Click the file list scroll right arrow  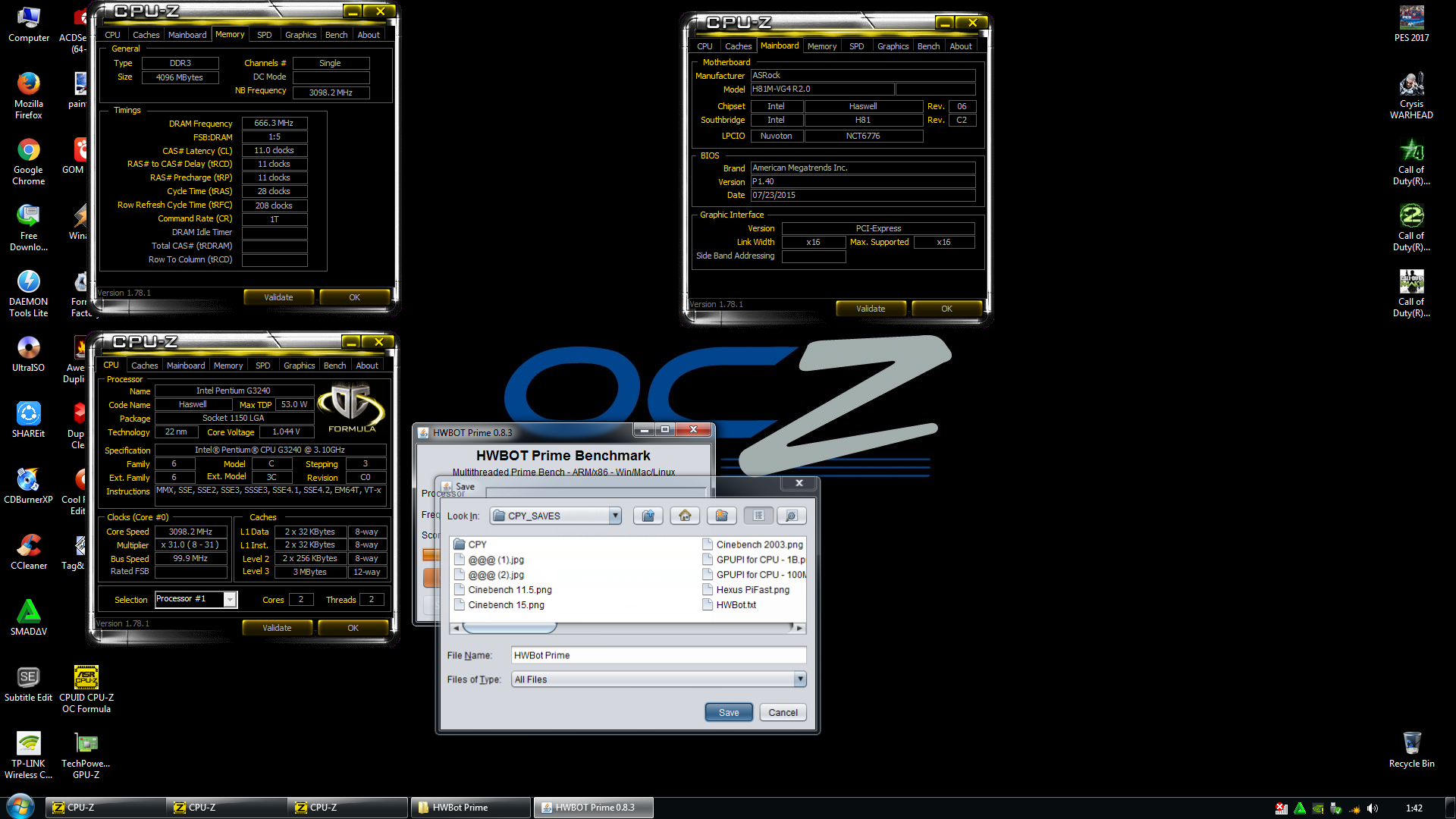799,628
